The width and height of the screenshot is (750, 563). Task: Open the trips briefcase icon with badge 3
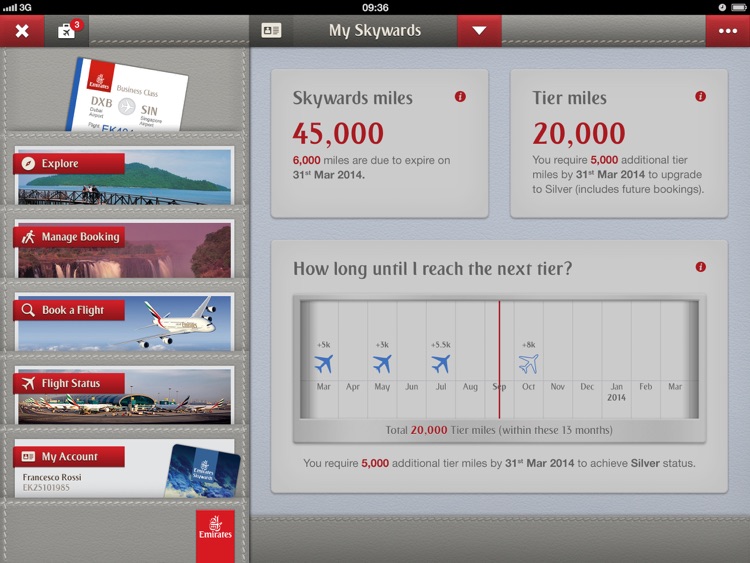(x=67, y=31)
